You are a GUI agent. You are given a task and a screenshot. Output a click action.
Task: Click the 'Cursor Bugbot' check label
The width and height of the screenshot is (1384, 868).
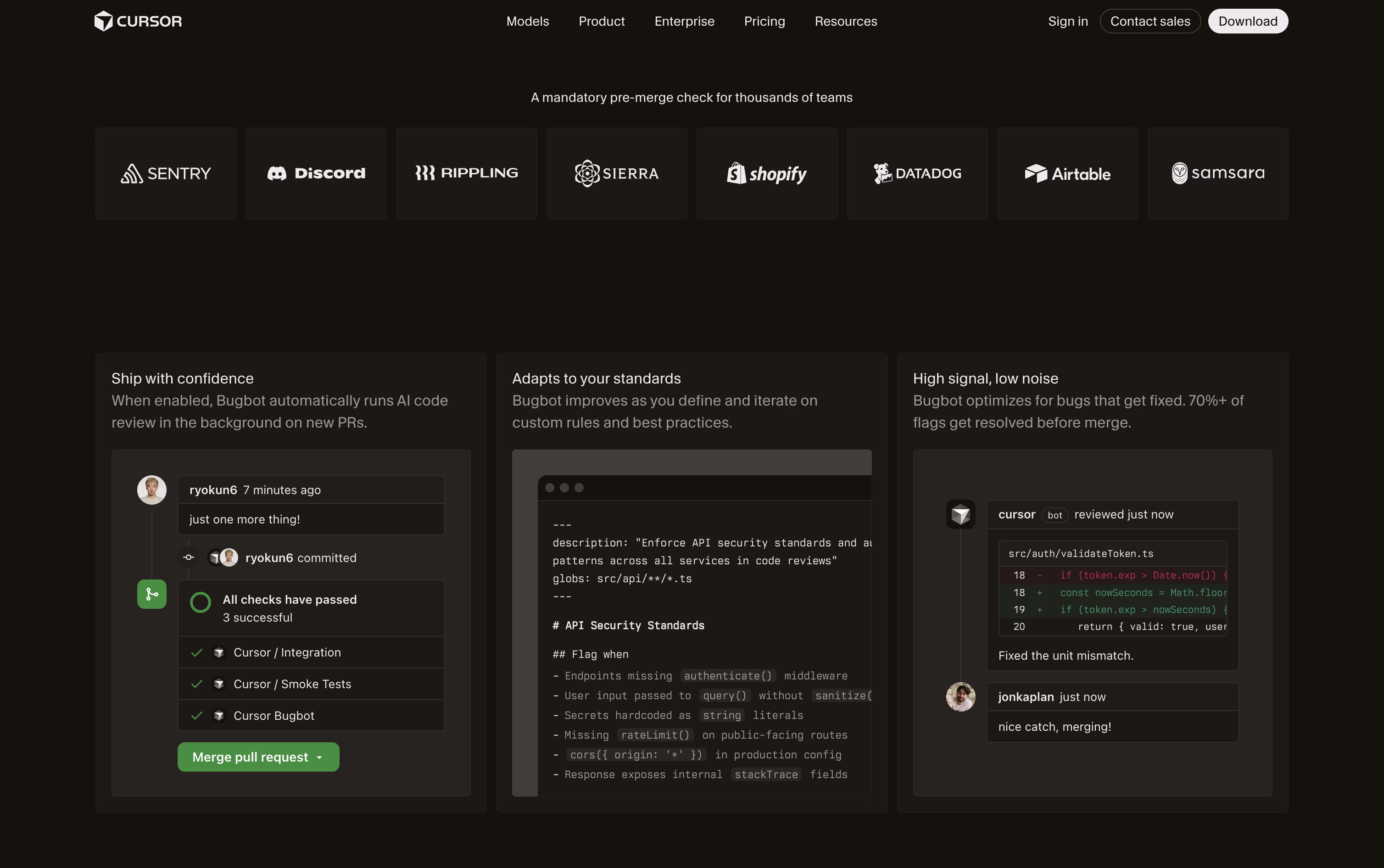click(x=274, y=716)
